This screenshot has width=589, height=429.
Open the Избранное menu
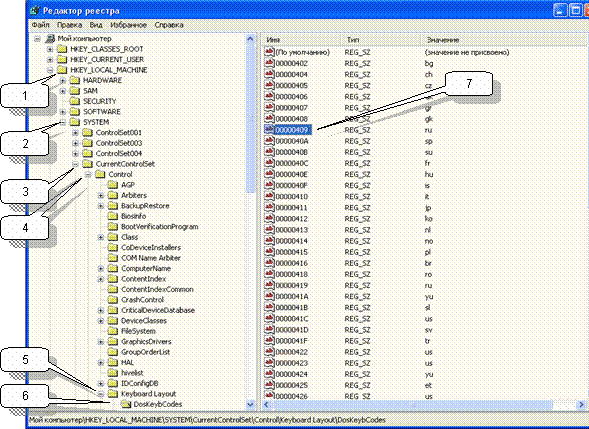pyautogui.click(x=128, y=25)
